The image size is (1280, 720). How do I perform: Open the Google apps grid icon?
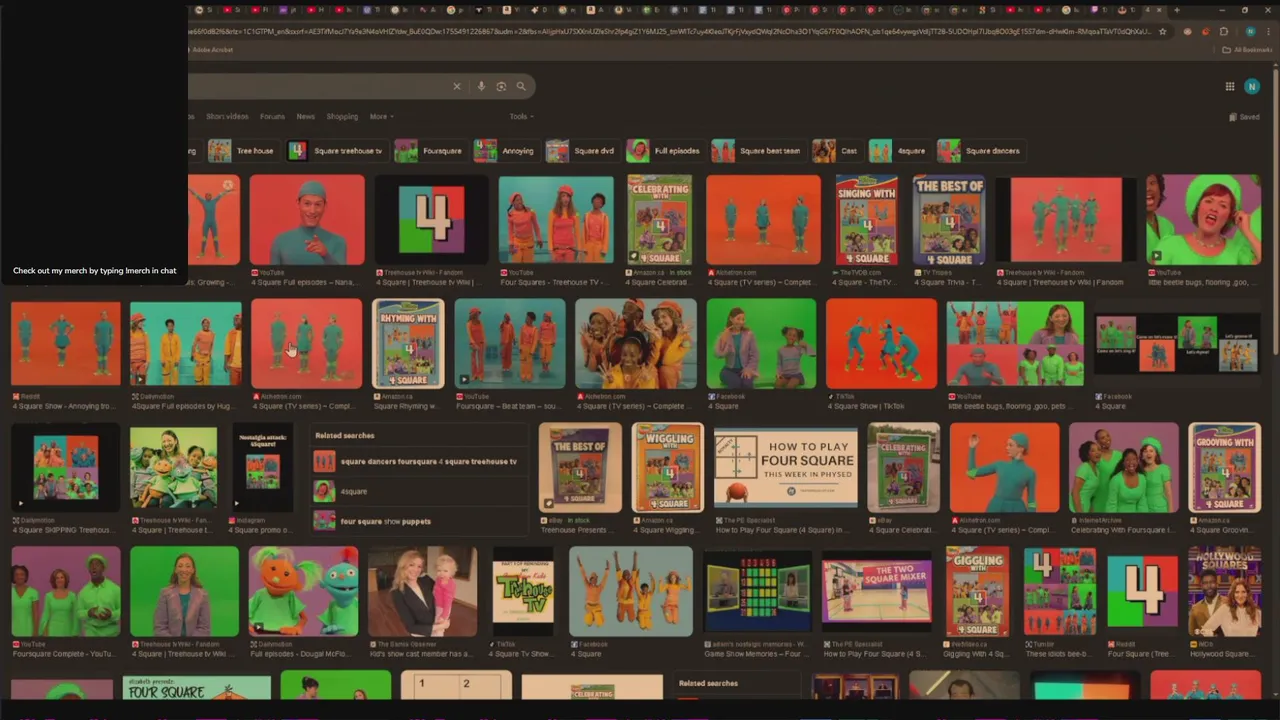[1230, 87]
